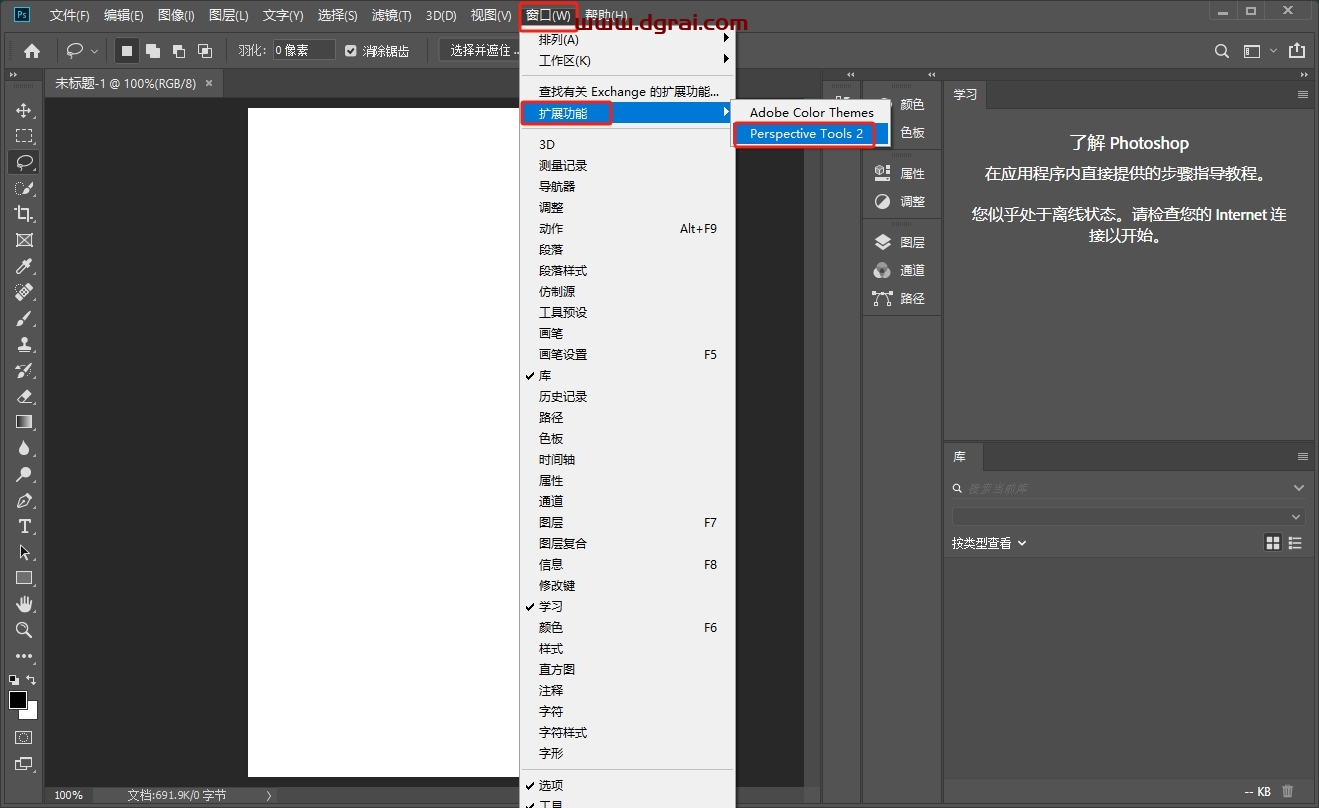Click 查找有关 Exchange 的扩展功能 entry
This screenshot has width=1319, height=808.
(x=627, y=92)
